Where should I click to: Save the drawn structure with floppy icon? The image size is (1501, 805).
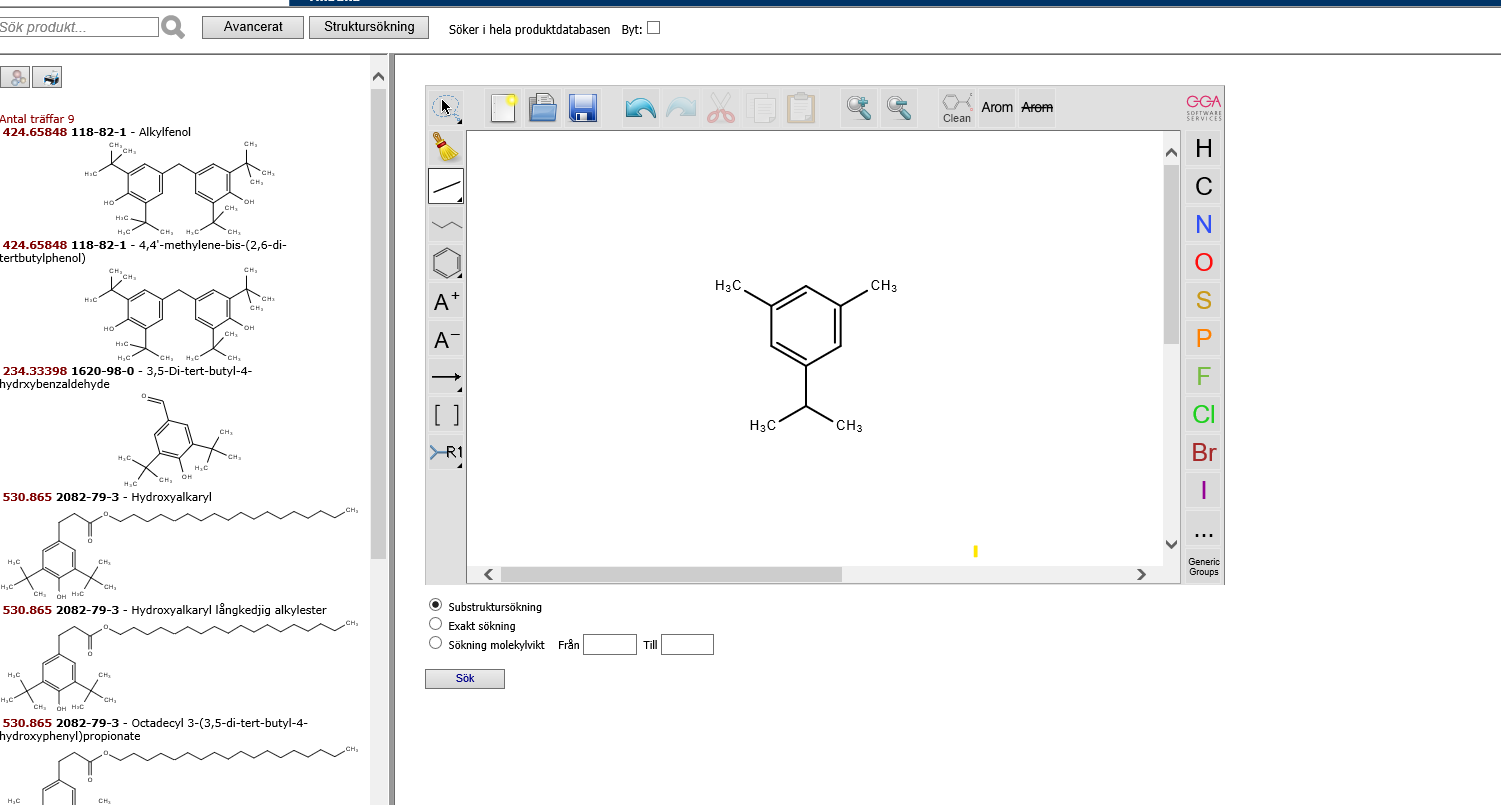click(582, 107)
